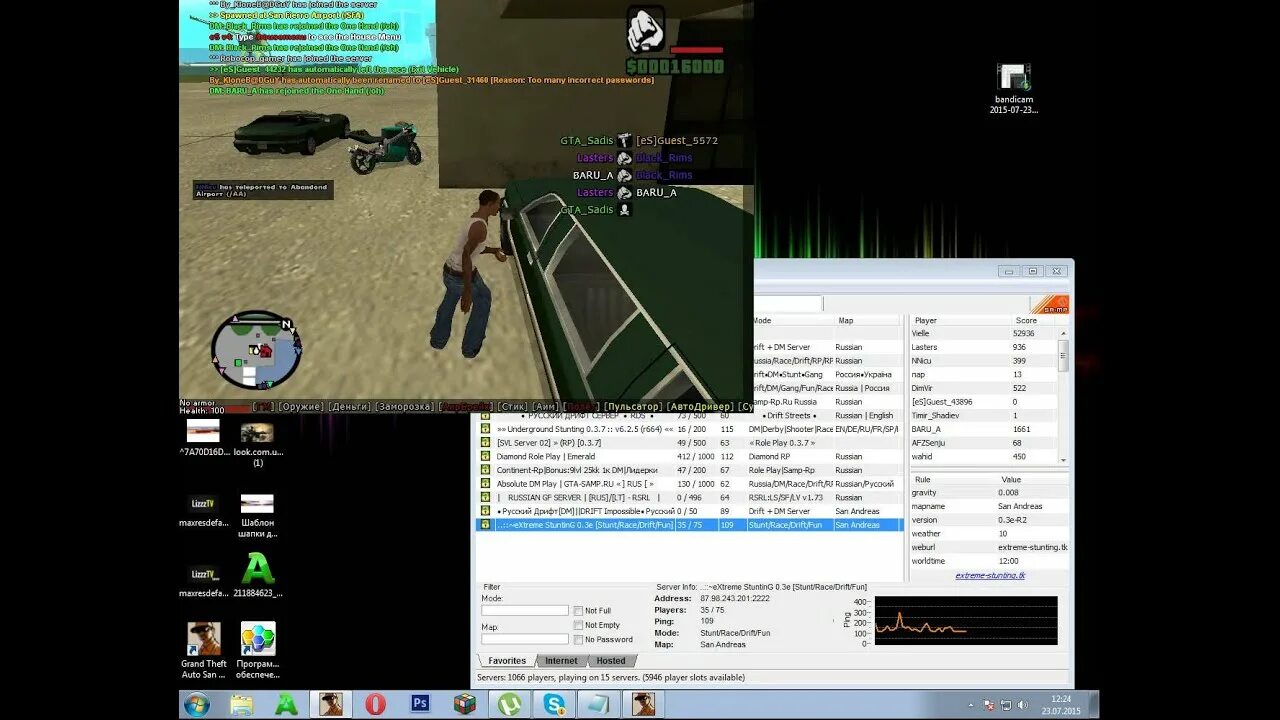The width and height of the screenshot is (1280, 720).
Task: Switch to the Internet tab
Action: coord(561,661)
